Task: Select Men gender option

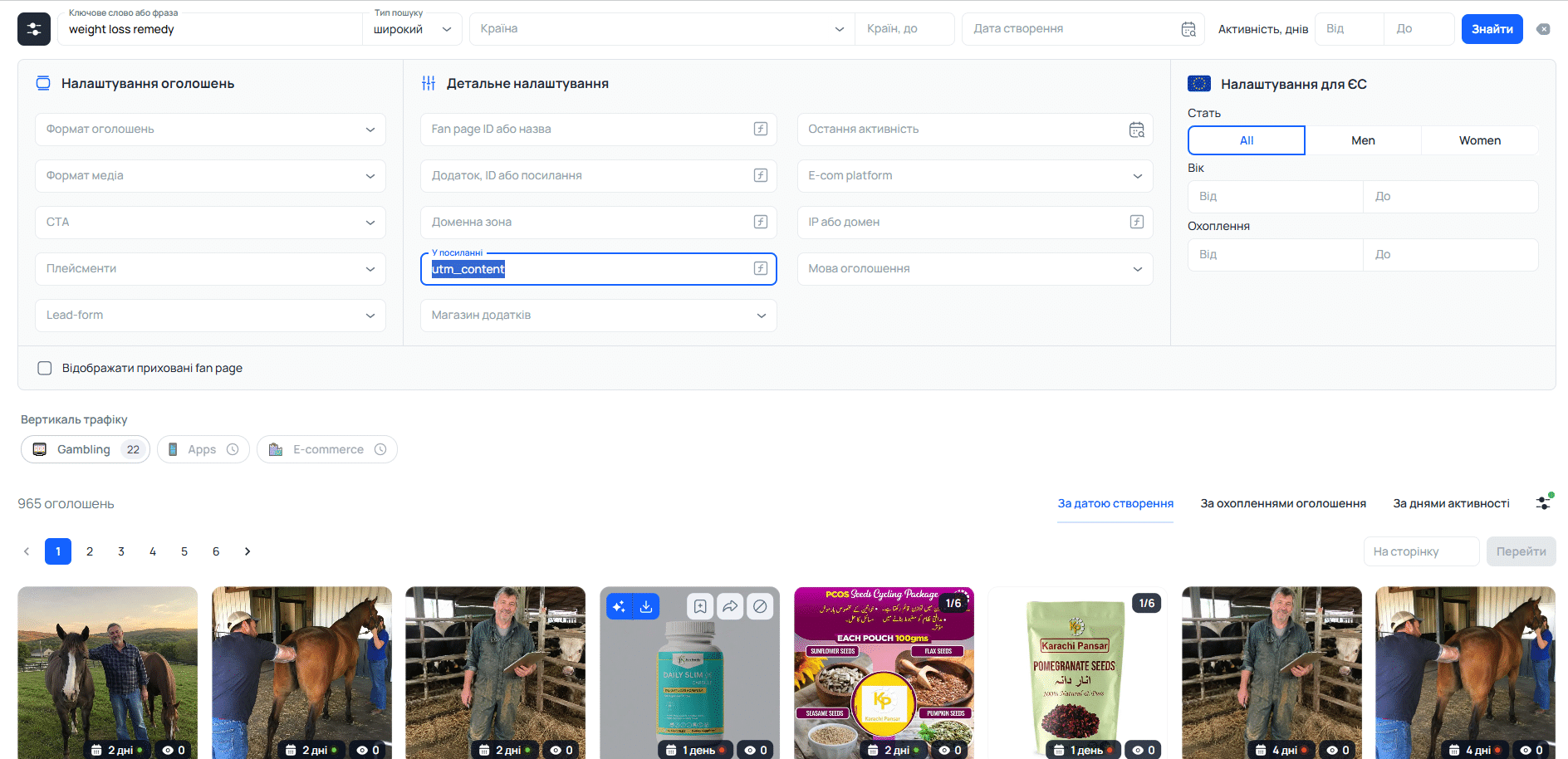Action: [x=1363, y=140]
